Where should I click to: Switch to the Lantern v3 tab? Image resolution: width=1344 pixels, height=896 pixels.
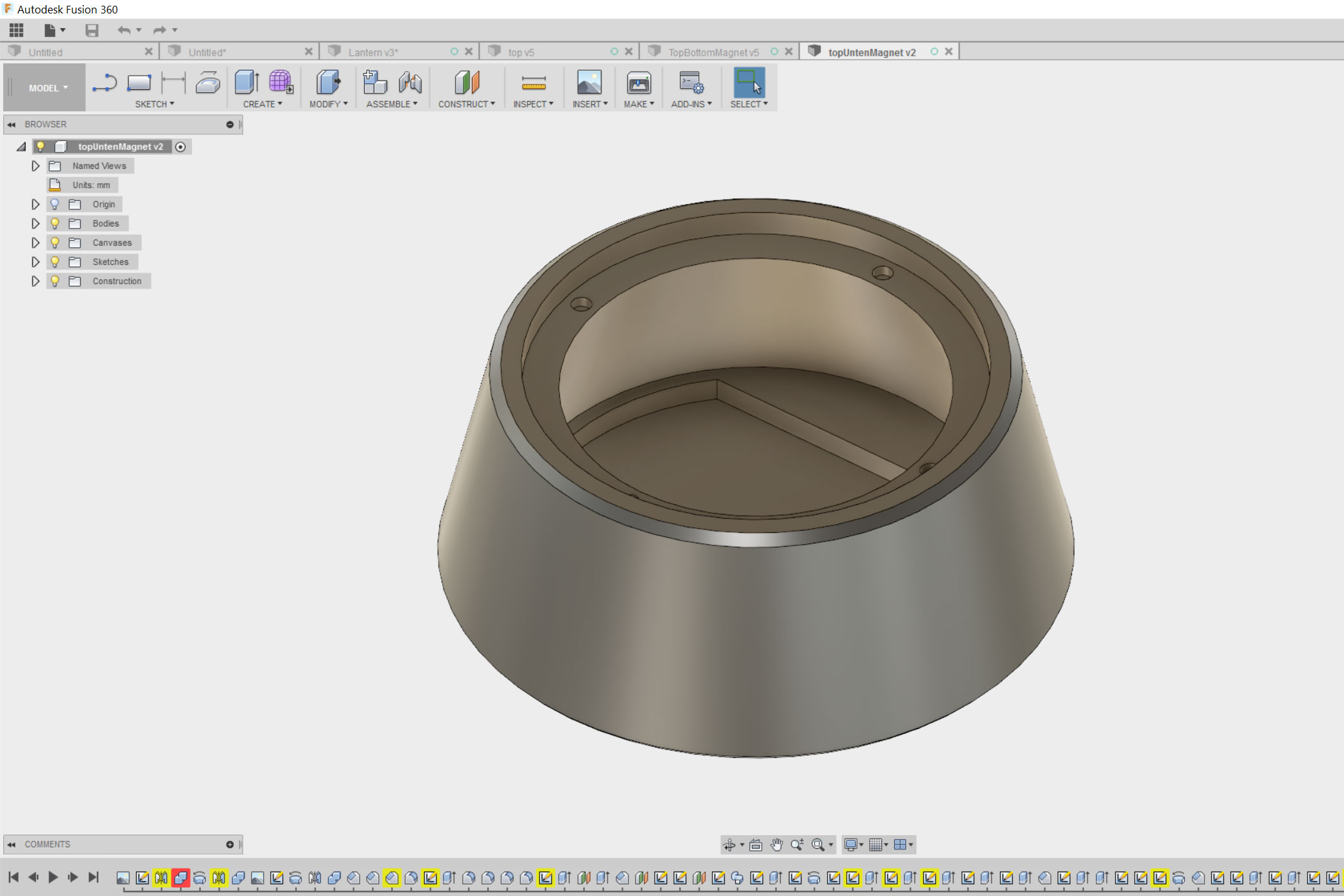(373, 52)
